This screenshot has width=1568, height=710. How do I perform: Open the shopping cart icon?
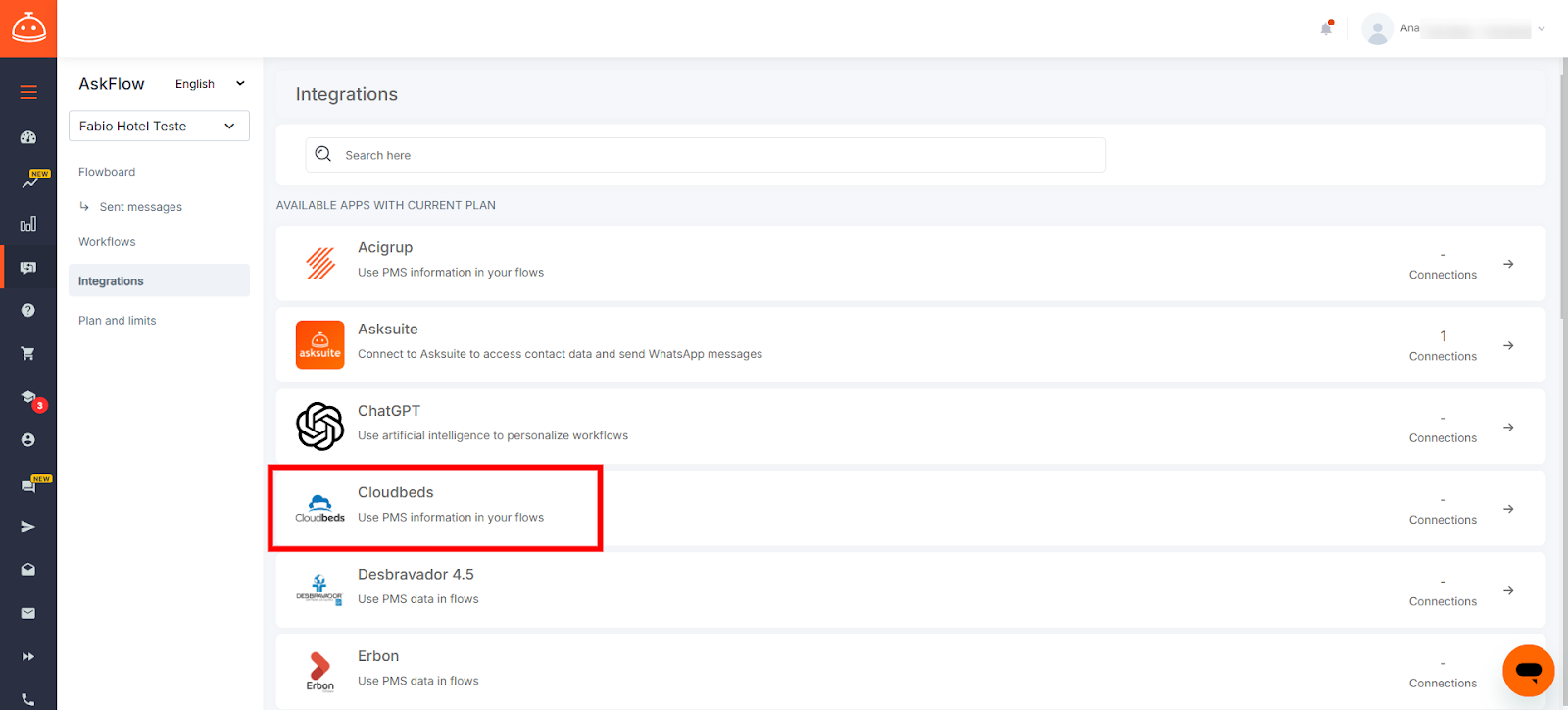(x=28, y=353)
